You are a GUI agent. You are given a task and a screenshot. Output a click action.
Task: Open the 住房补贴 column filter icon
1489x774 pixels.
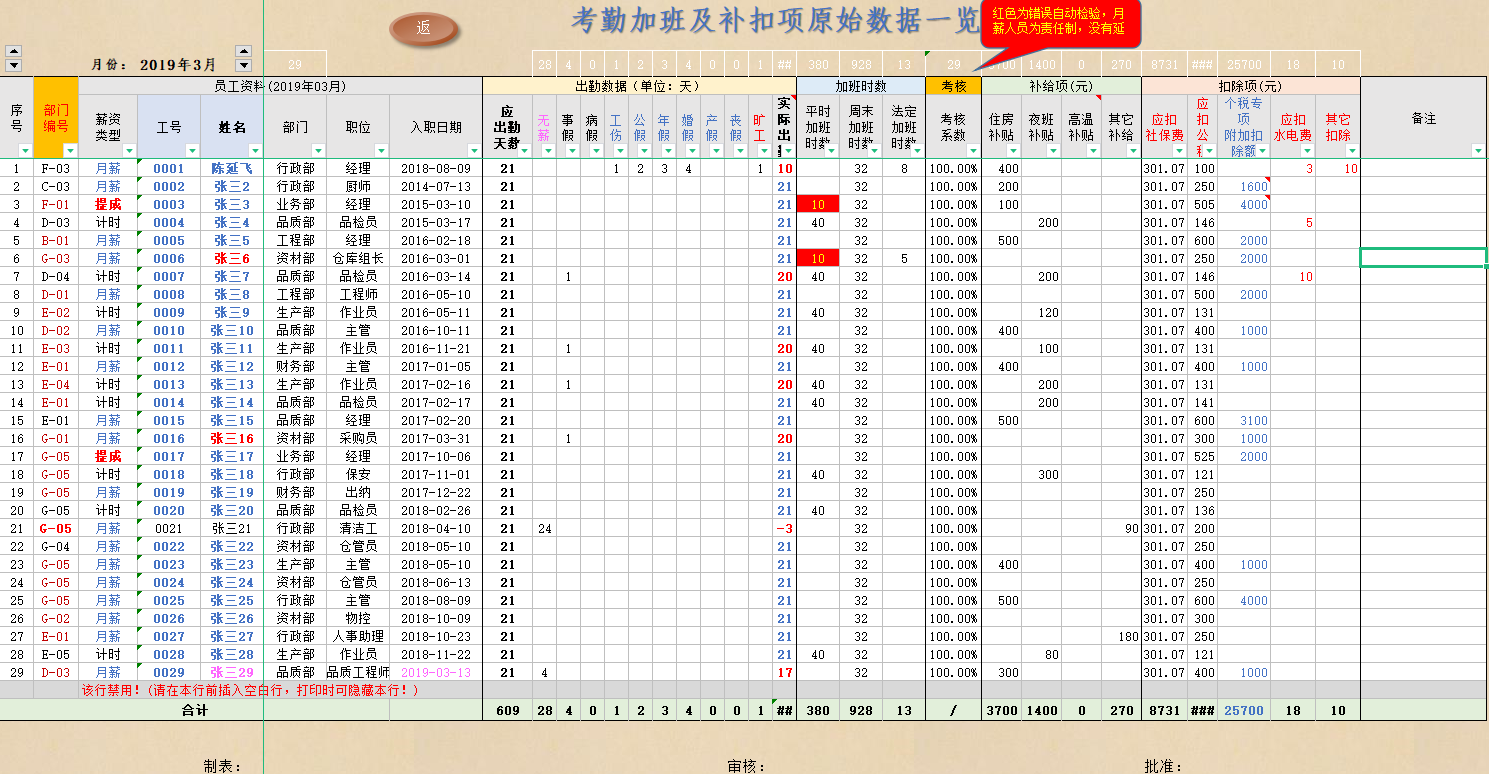[1013, 151]
